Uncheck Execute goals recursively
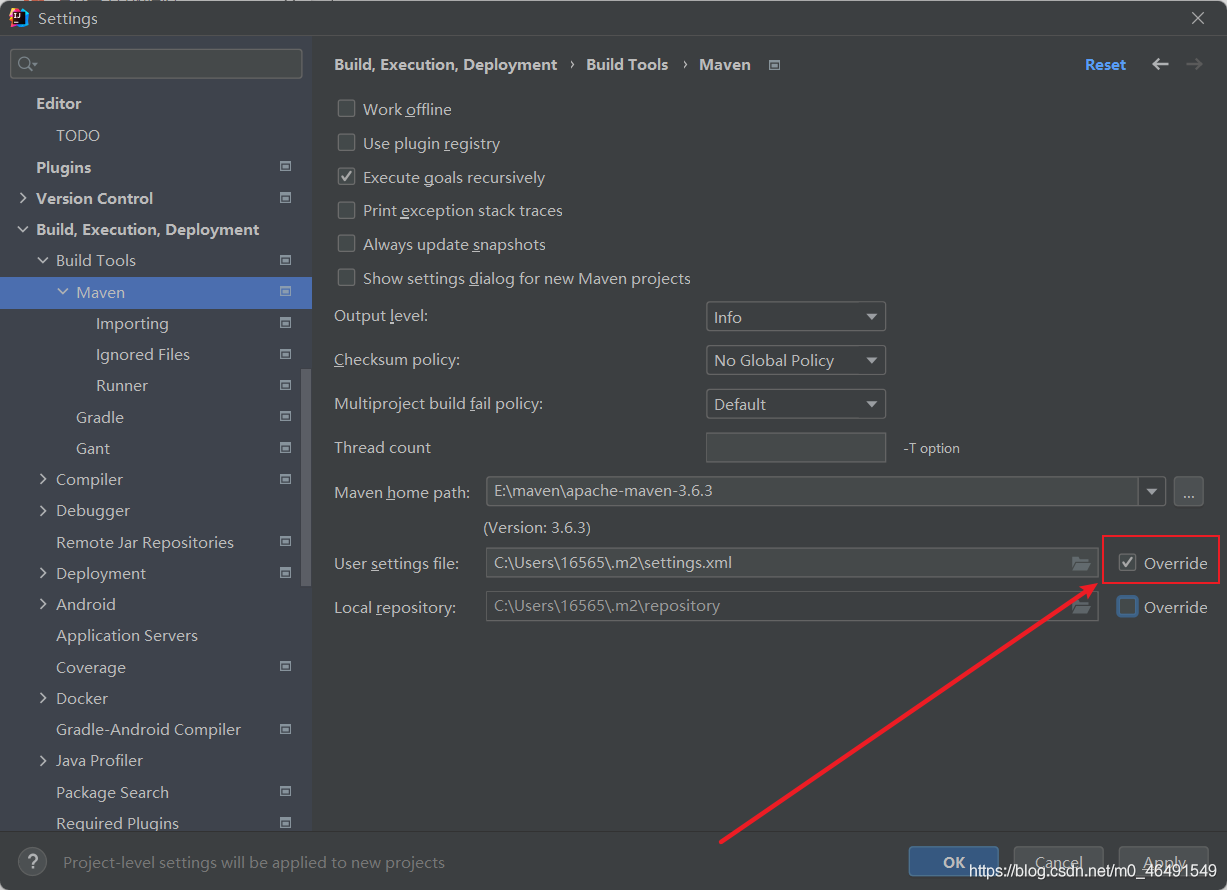The width and height of the screenshot is (1227, 890). click(346, 177)
